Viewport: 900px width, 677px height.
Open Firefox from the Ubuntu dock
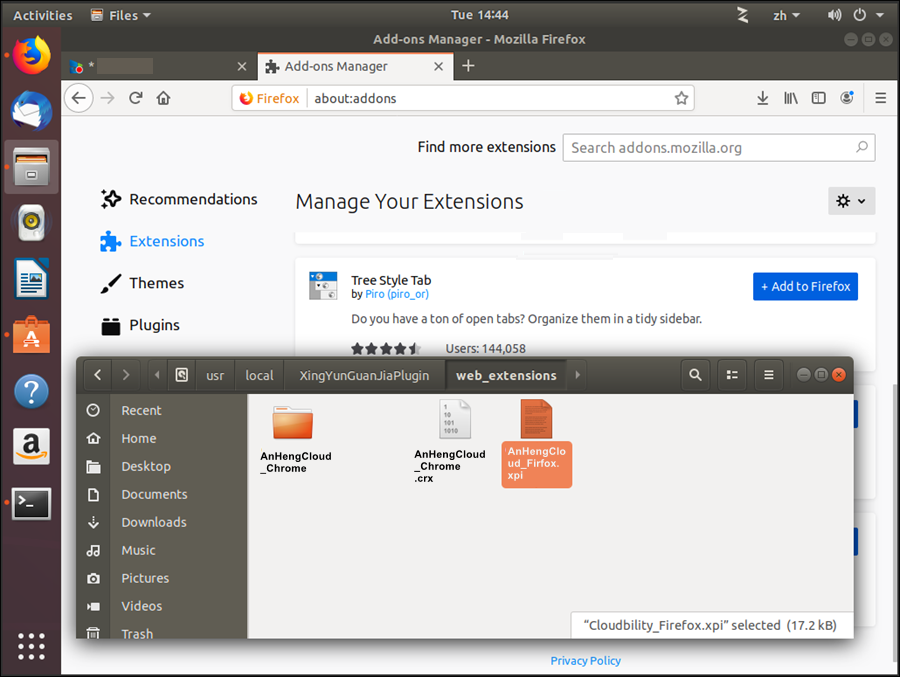point(32,55)
